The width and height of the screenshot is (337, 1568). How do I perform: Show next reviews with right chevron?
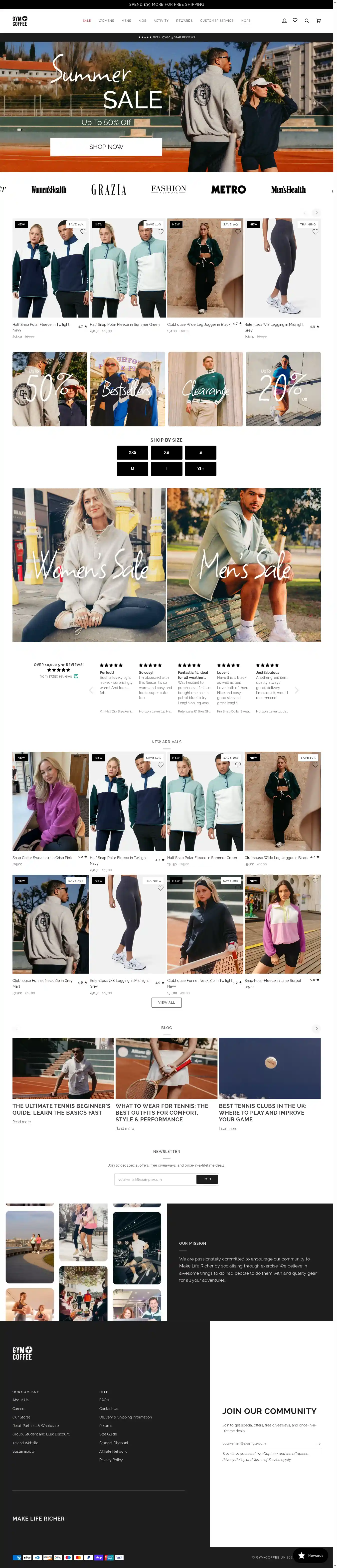point(296,690)
